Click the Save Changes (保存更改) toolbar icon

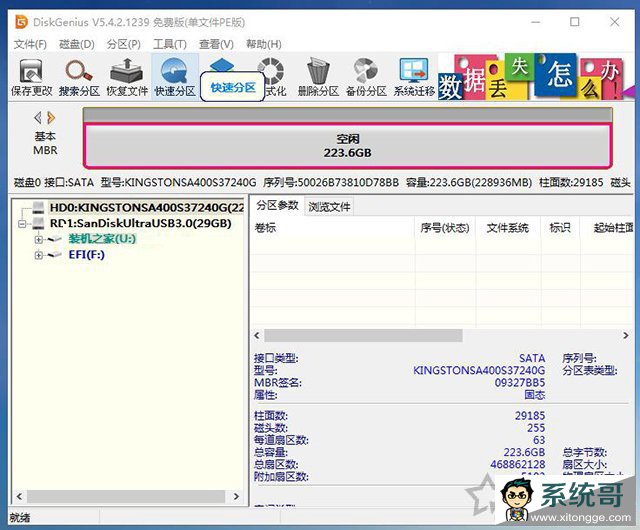[x=31, y=78]
